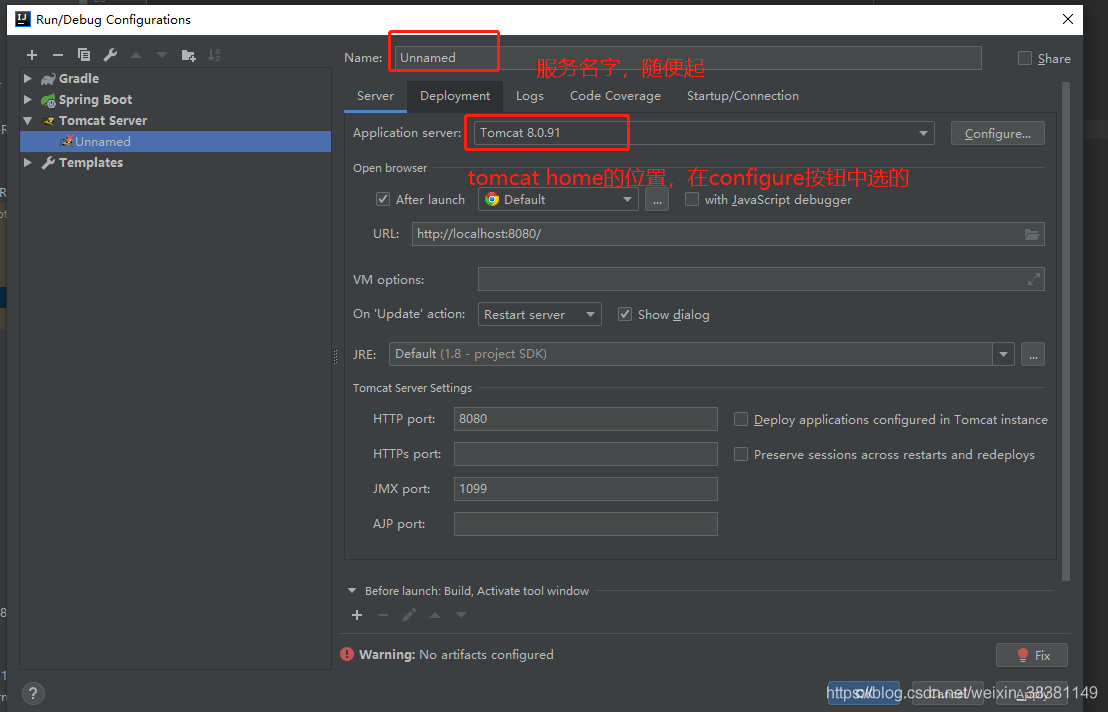Click the Configure button
Image resolution: width=1108 pixels, height=712 pixels.
click(997, 133)
